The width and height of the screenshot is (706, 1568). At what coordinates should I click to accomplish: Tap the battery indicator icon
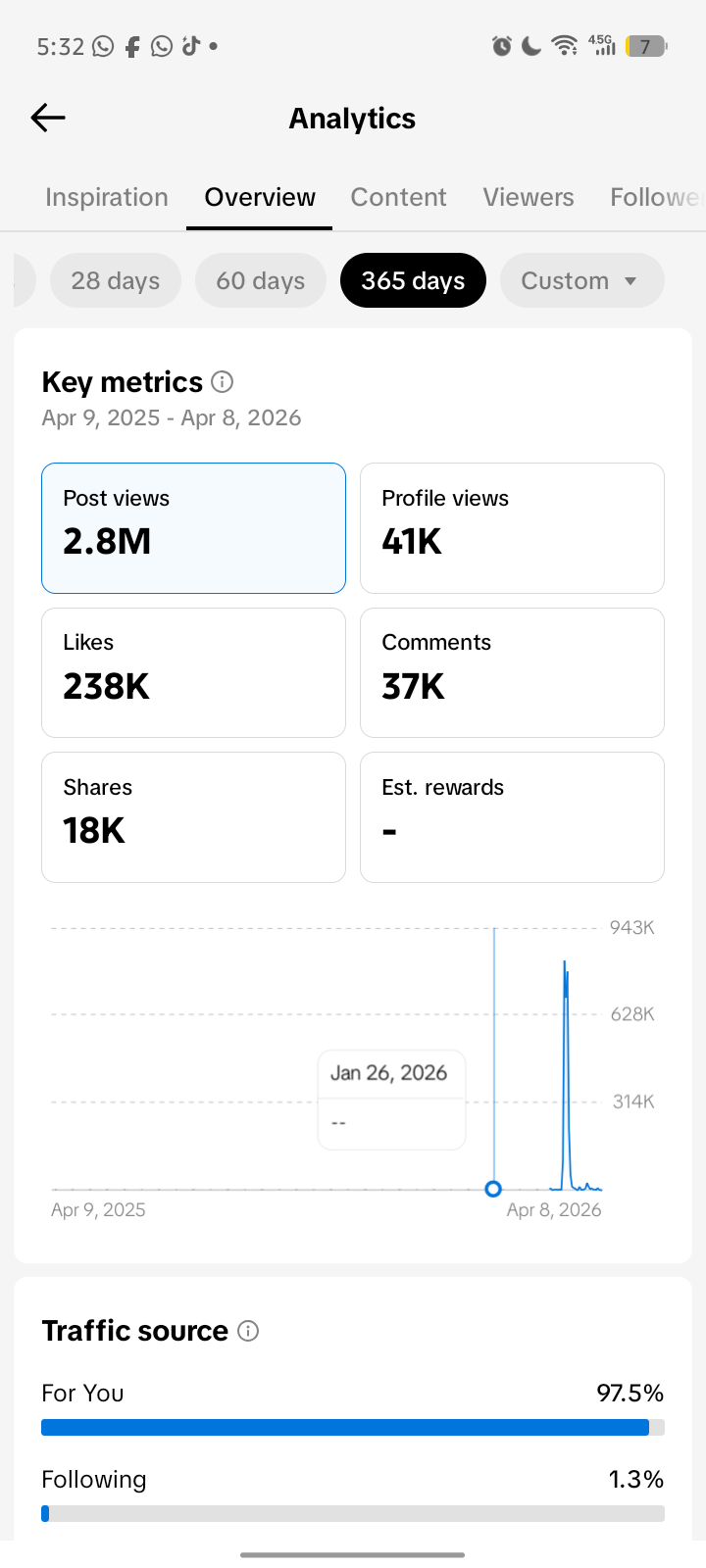(645, 46)
